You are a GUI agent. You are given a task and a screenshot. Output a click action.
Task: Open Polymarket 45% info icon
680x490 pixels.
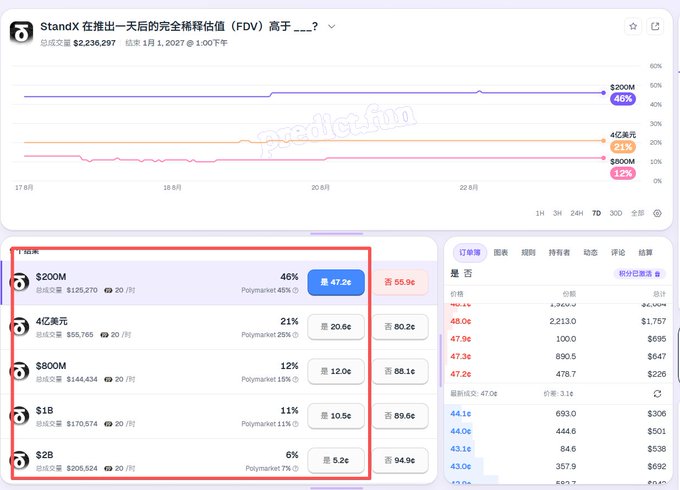[295, 290]
